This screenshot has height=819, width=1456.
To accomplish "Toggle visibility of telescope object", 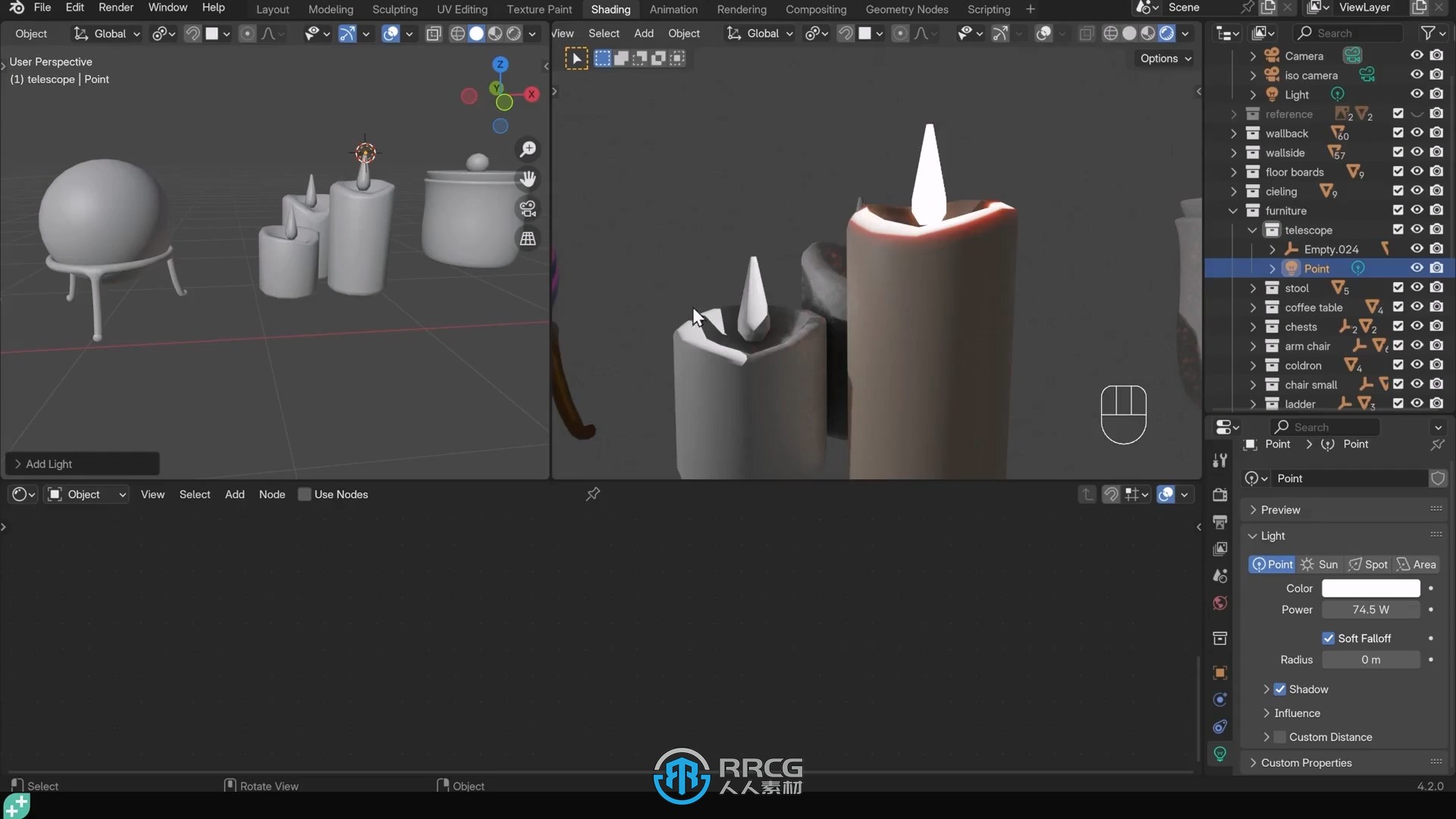I will [x=1416, y=229].
